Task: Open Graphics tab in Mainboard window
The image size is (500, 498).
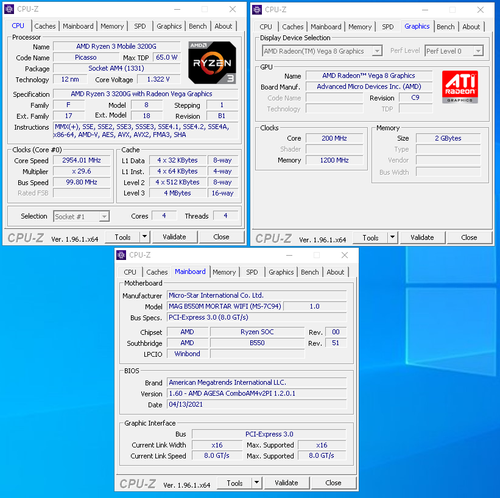Action: coord(281,272)
